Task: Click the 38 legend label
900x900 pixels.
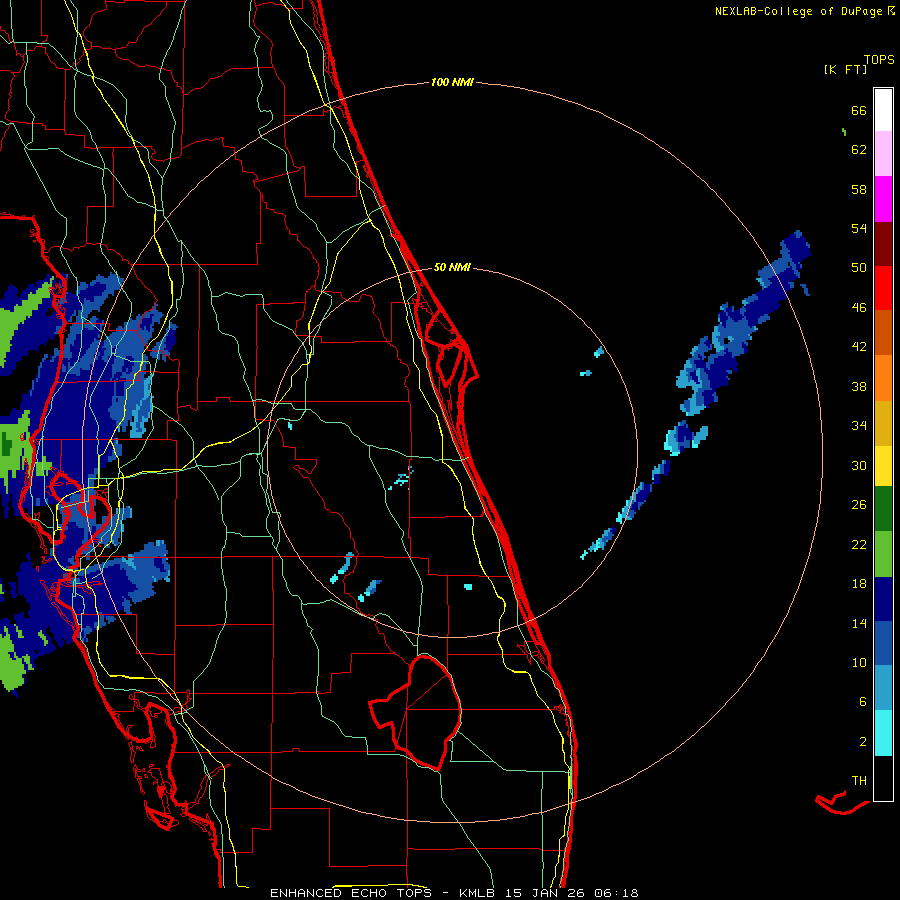Action: pyautogui.click(x=859, y=386)
